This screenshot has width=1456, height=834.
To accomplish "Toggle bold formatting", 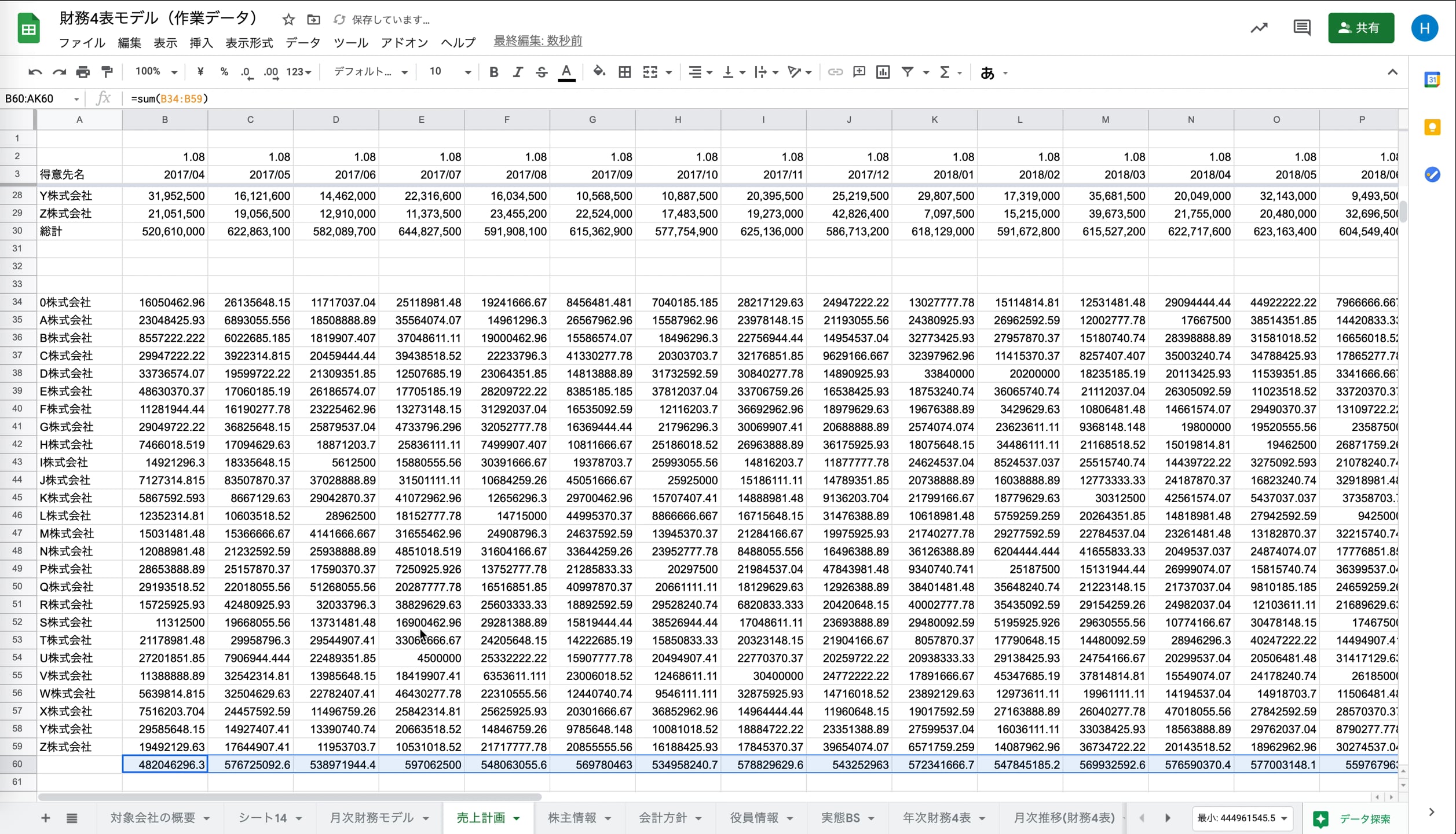I will [493, 72].
